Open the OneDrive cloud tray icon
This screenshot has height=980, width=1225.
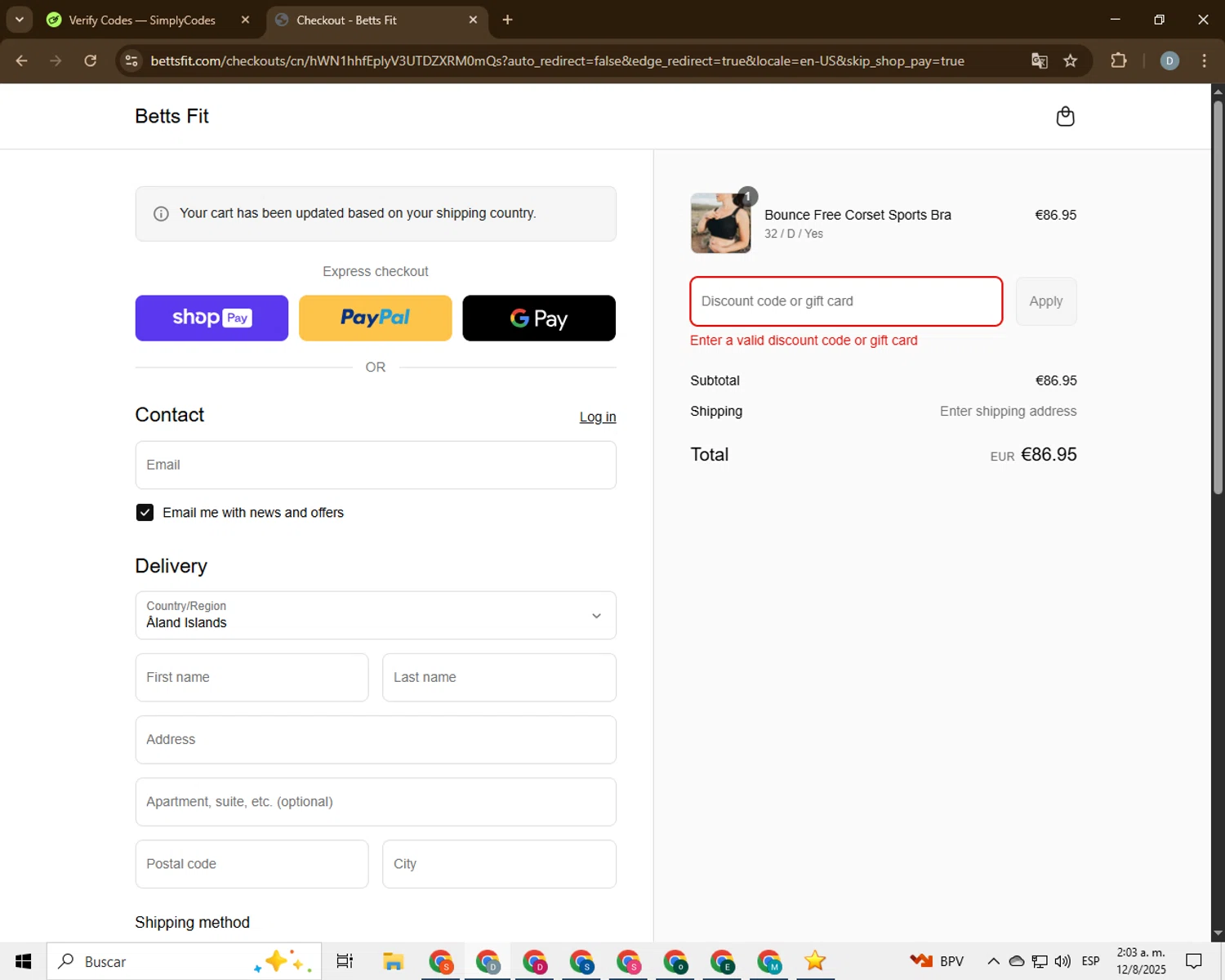(x=1017, y=961)
